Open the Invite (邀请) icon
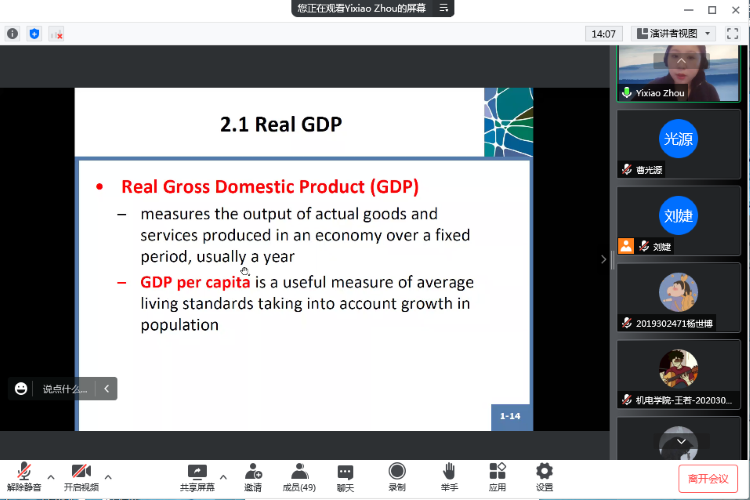The height and width of the screenshot is (500, 750). 253,472
